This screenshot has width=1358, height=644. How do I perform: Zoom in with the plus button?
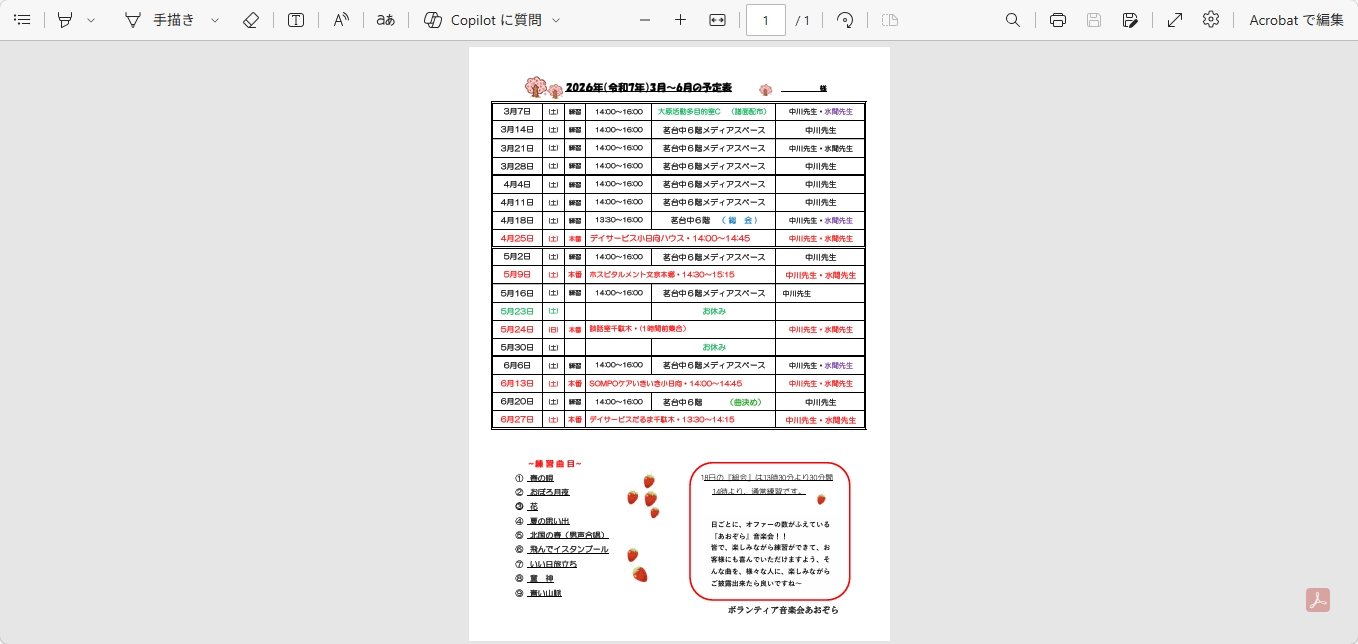click(680, 20)
